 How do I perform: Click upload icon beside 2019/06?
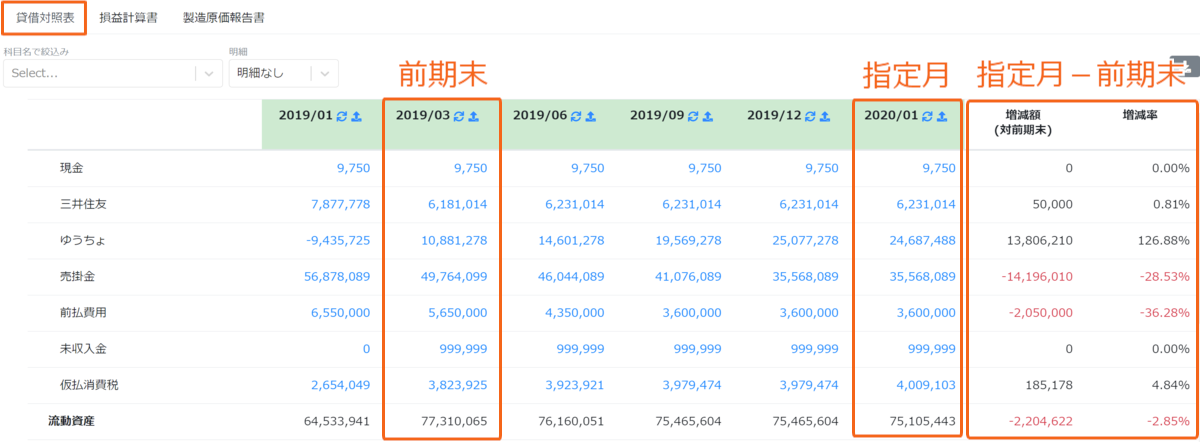tap(591, 116)
